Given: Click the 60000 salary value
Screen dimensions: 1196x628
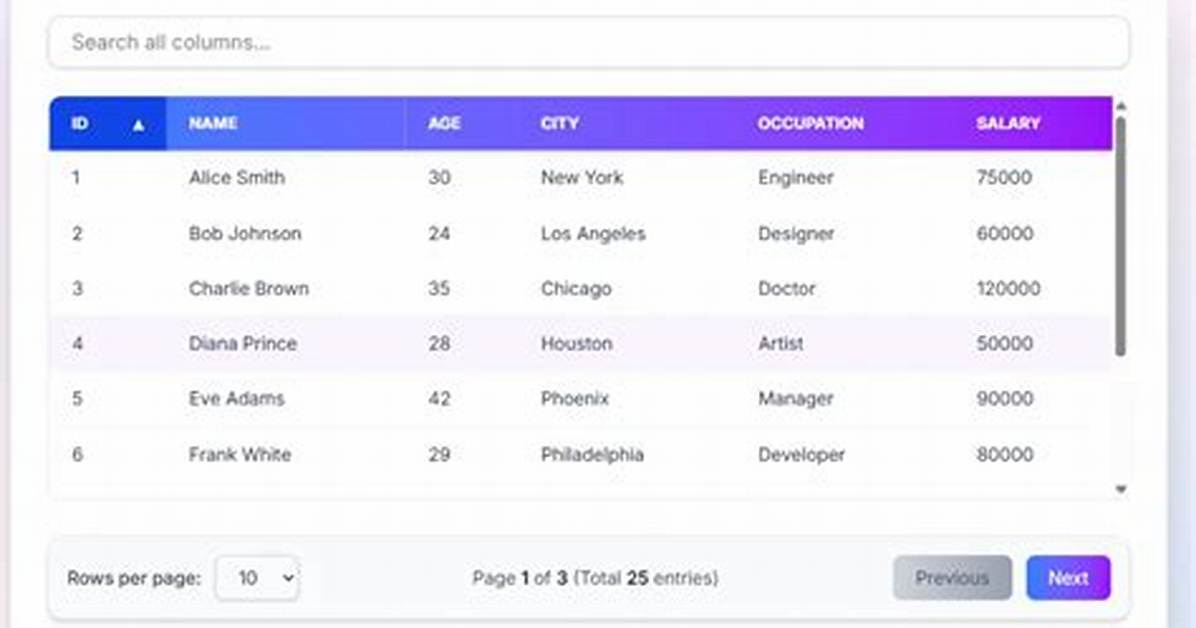Looking at the screenshot, I should (1005, 233).
